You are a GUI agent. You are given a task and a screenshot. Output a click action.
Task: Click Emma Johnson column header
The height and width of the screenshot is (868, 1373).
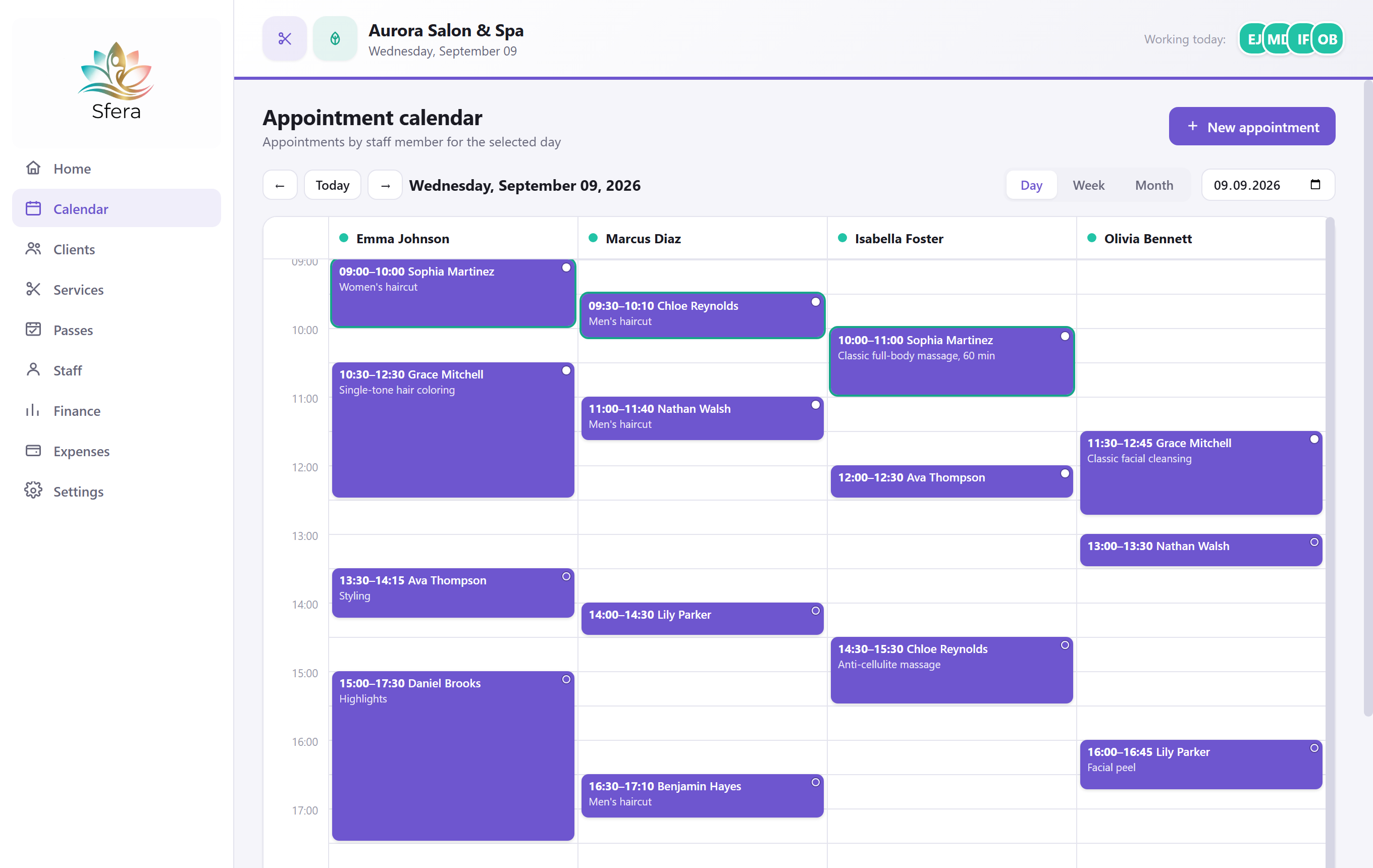coord(453,238)
